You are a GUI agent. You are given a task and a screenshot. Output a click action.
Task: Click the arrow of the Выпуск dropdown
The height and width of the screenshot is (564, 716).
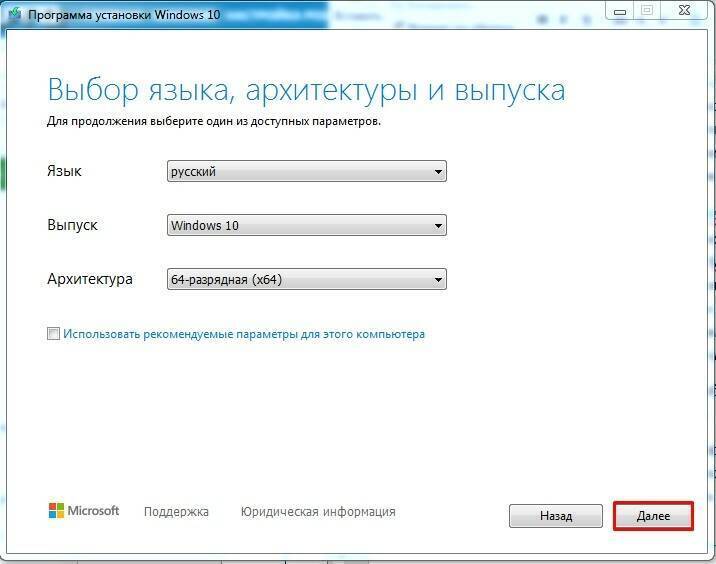click(x=438, y=226)
